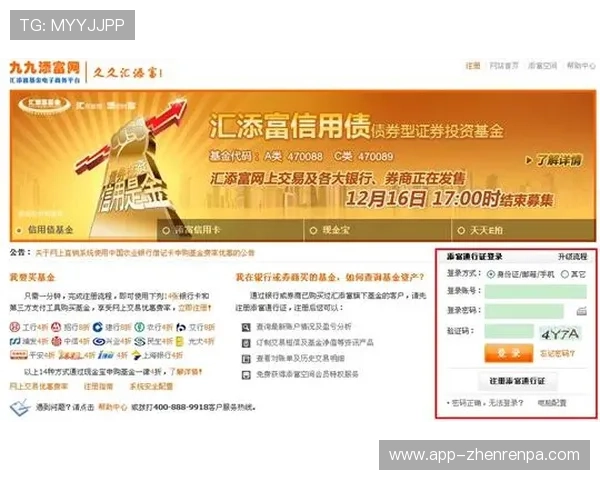Viewport: 600px width, 480px height.
Task: Click the 帮助中心 link near hotline number
Action: pos(112,407)
